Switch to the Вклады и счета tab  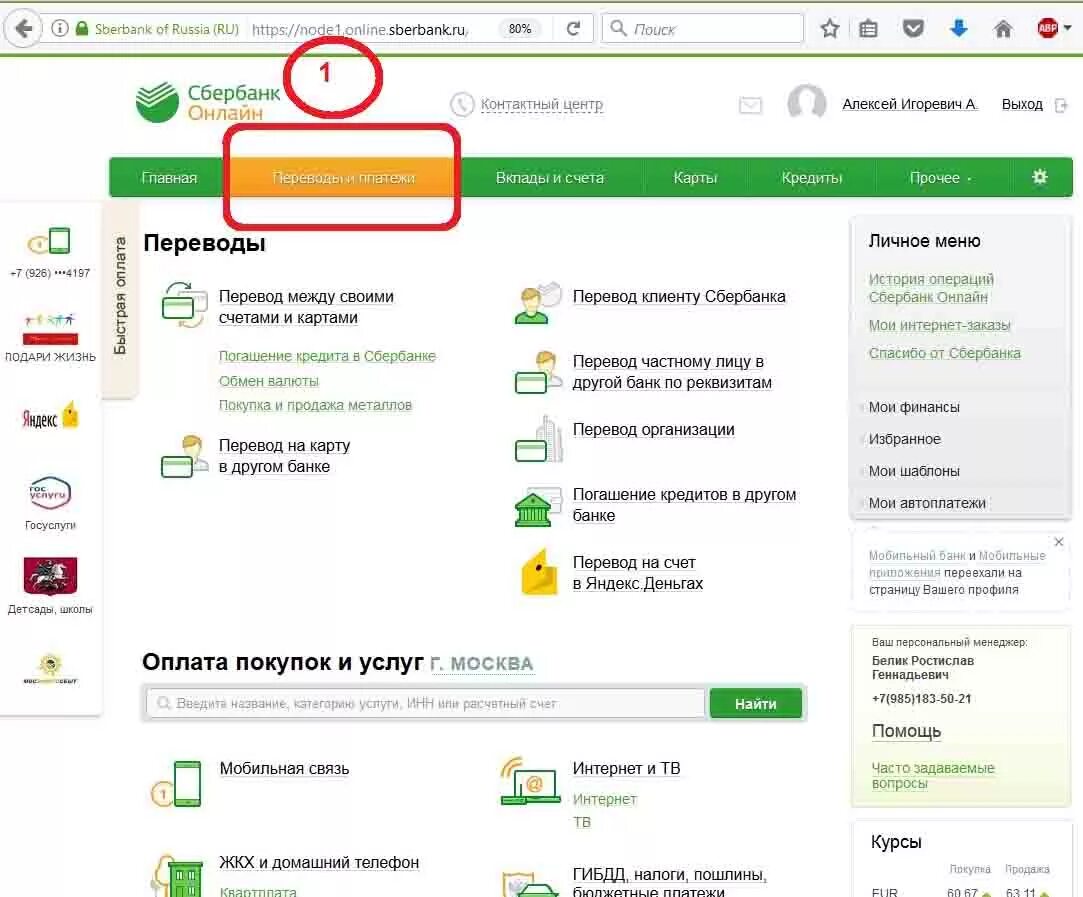(x=550, y=177)
